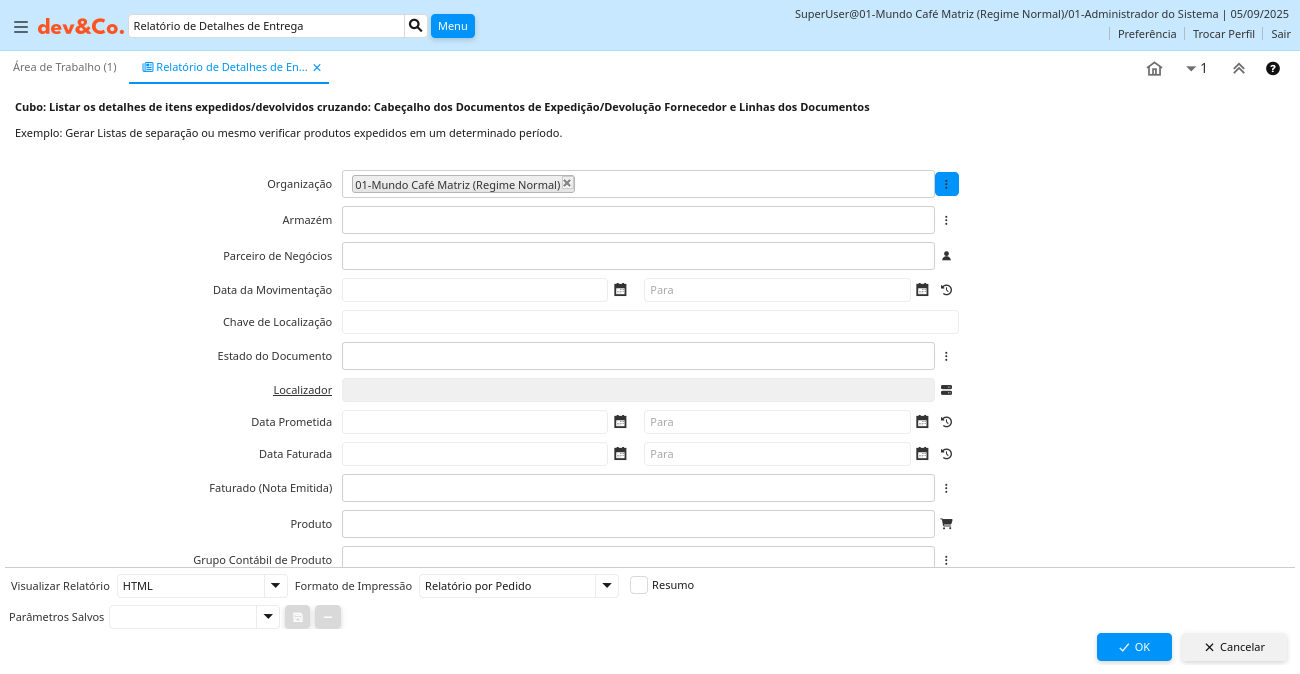
Task: Expand Formato de Impressão dropdown
Action: (606, 586)
